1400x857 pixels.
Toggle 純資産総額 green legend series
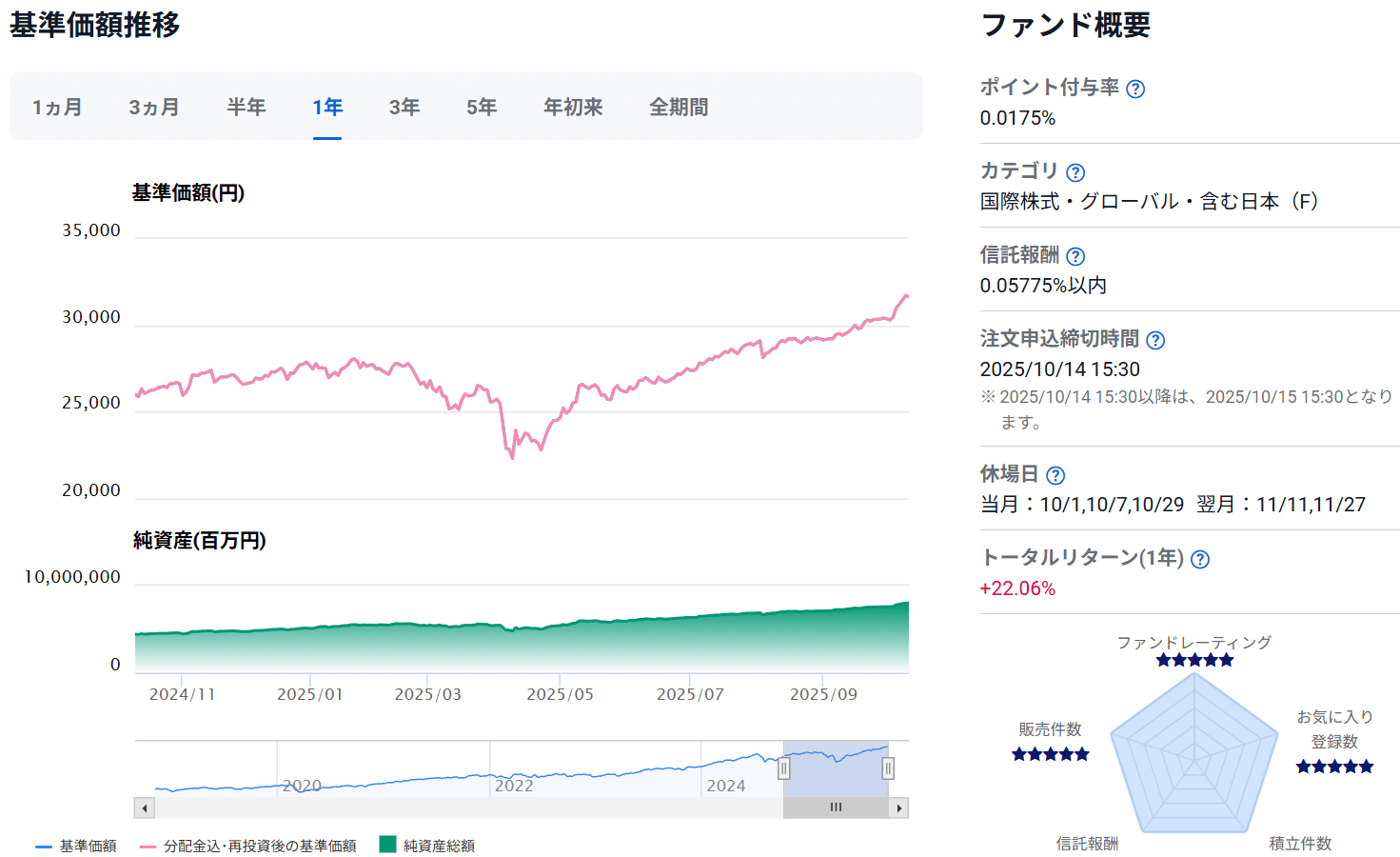427,846
